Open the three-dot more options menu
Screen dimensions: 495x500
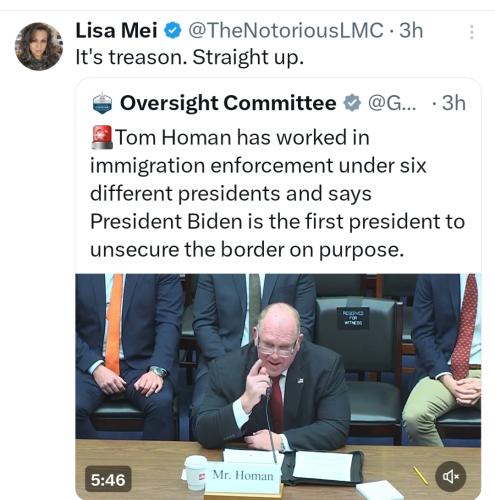click(472, 32)
